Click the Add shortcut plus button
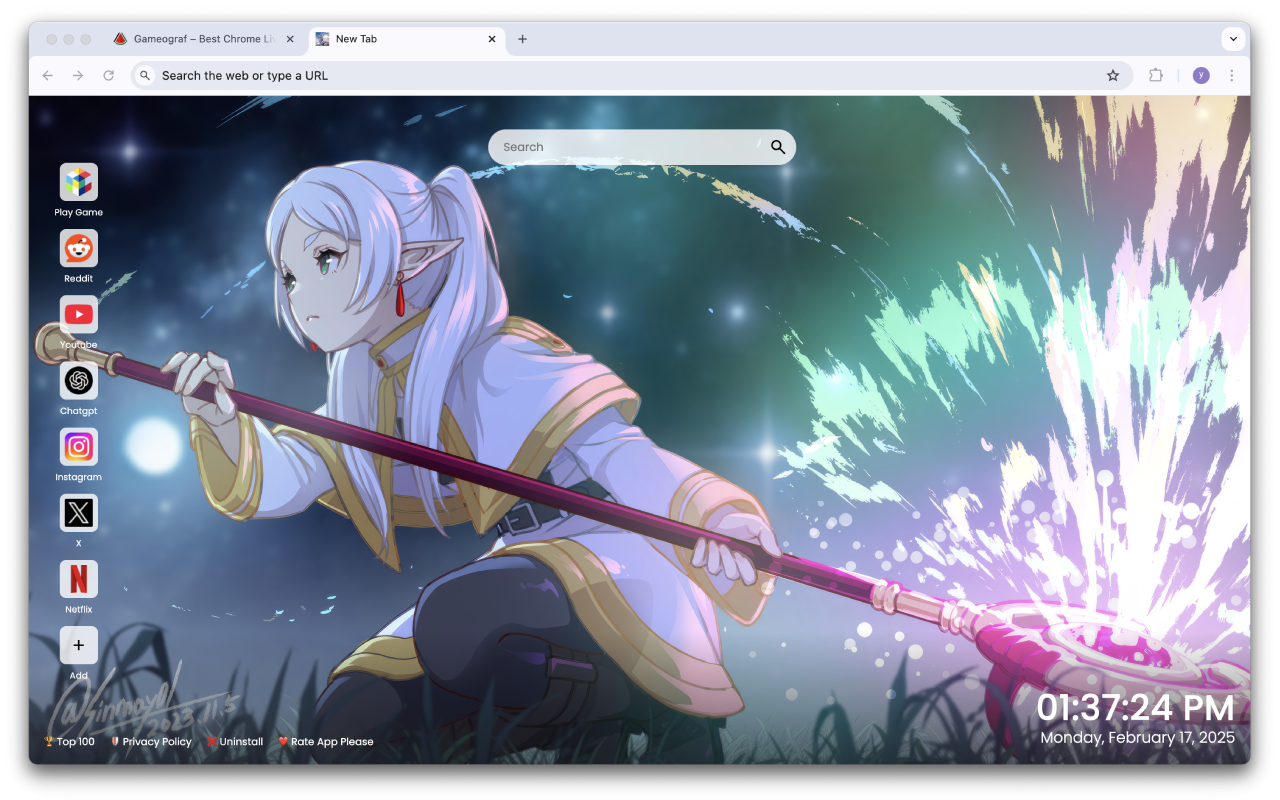Viewport: 1280px width, 800px height. 78,645
